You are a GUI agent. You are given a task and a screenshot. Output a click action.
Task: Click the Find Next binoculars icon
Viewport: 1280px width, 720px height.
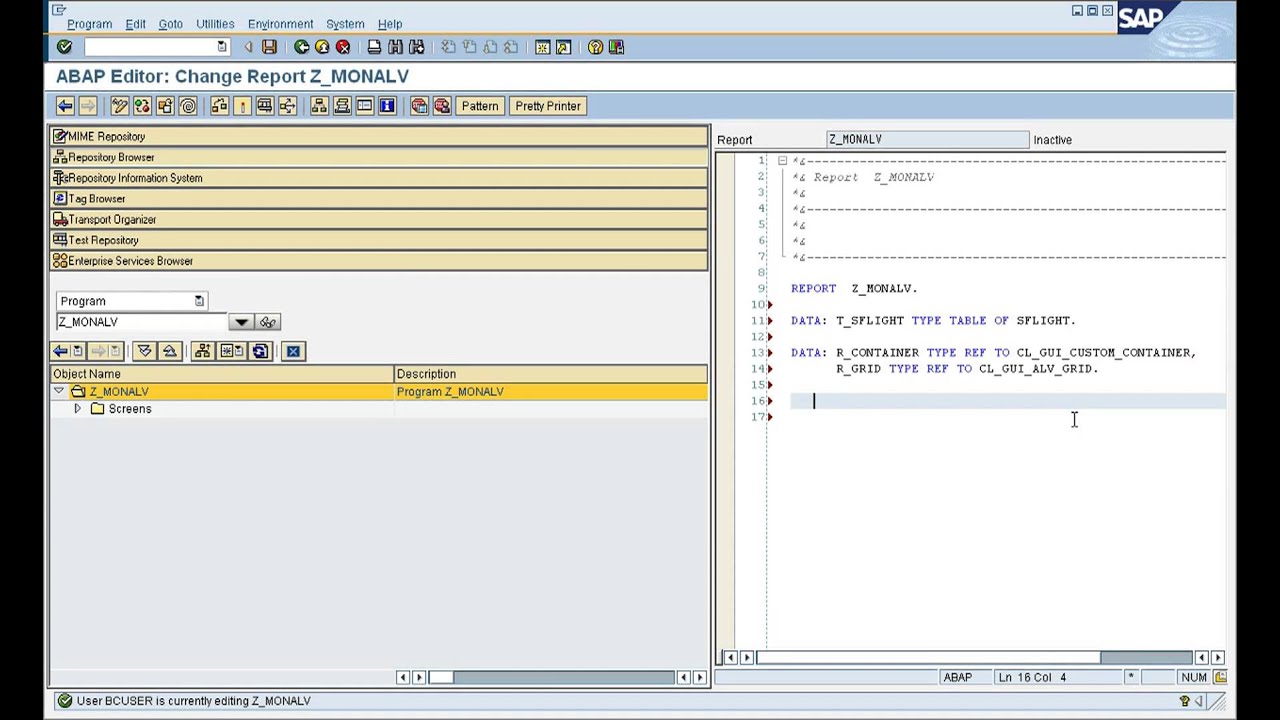[416, 47]
